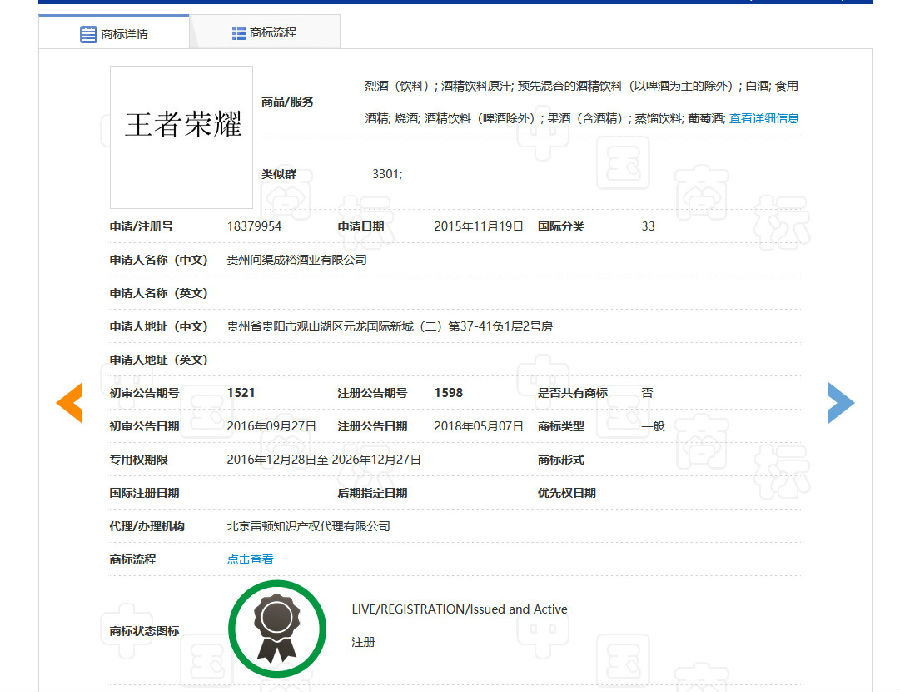The width and height of the screenshot is (900, 692).
Task: Click the LIVE/REGISTRATION status text
Action: (459, 609)
